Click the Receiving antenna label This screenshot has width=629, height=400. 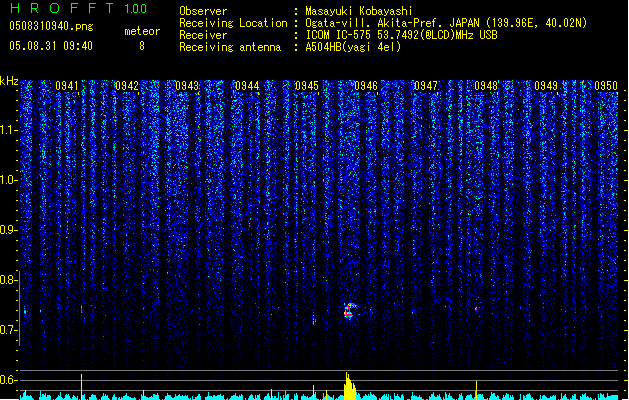[x=230, y=47]
